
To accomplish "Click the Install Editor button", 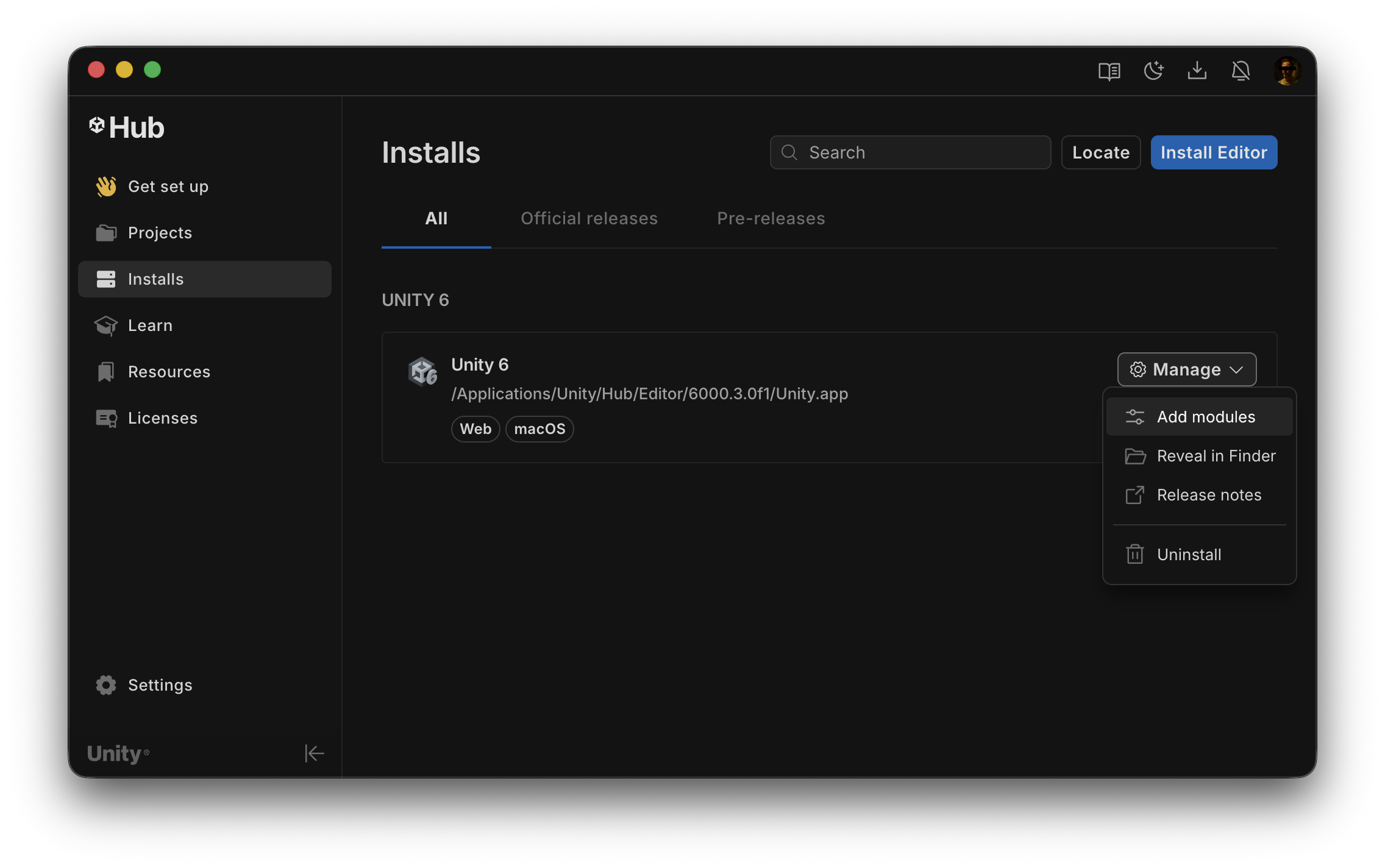I will [x=1213, y=152].
